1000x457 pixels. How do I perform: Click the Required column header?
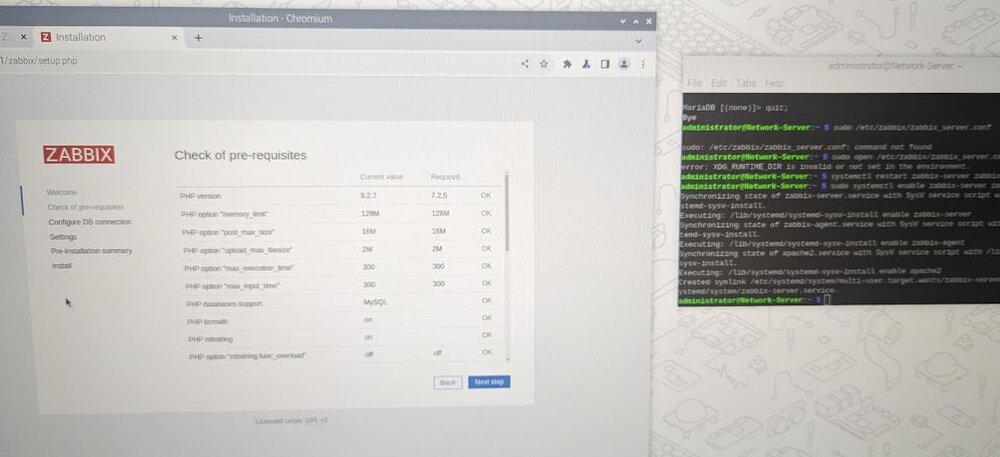(x=445, y=177)
